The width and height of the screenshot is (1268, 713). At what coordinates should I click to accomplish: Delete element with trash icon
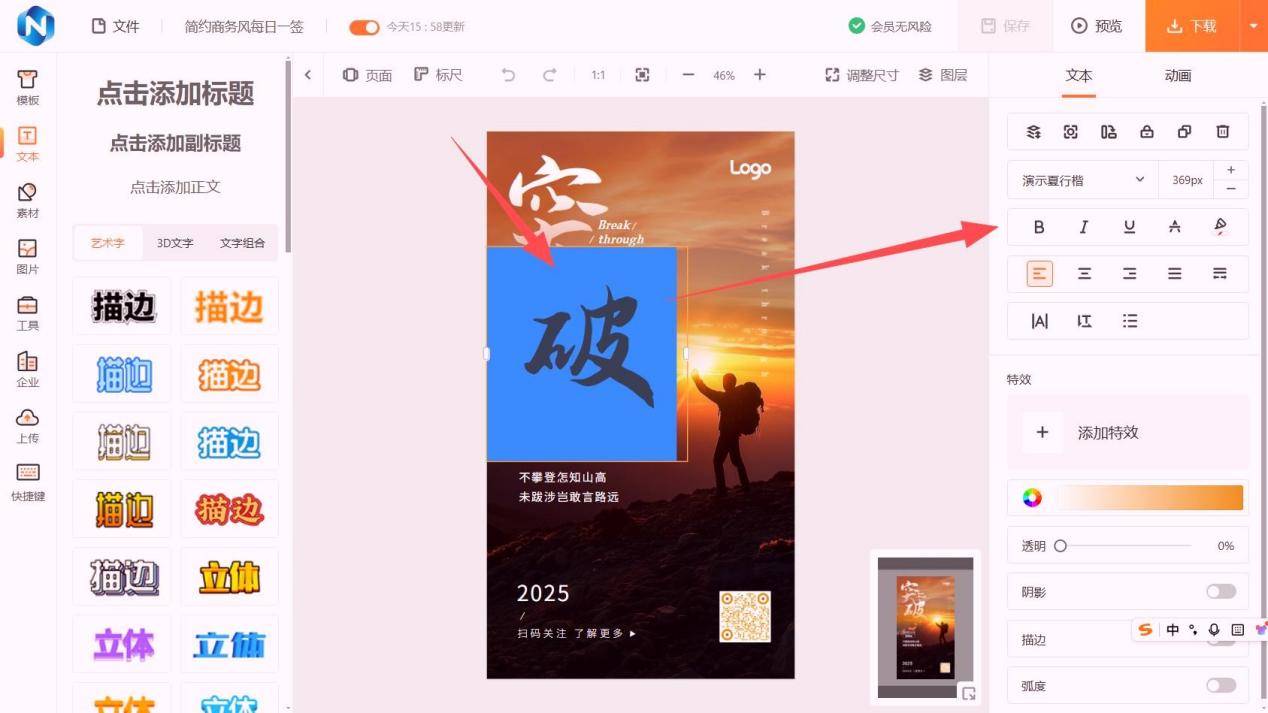tap(1222, 132)
